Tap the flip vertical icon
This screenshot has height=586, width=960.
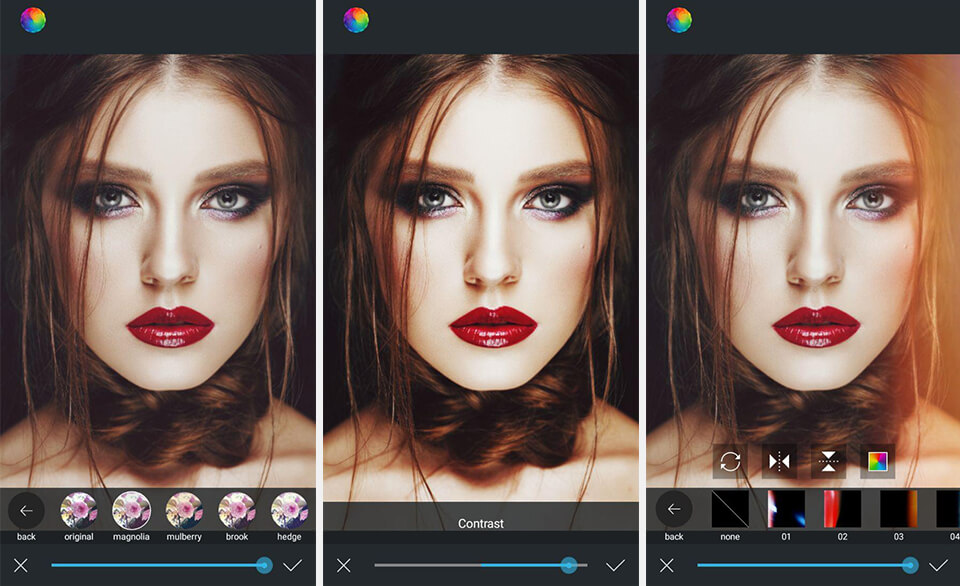(828, 461)
